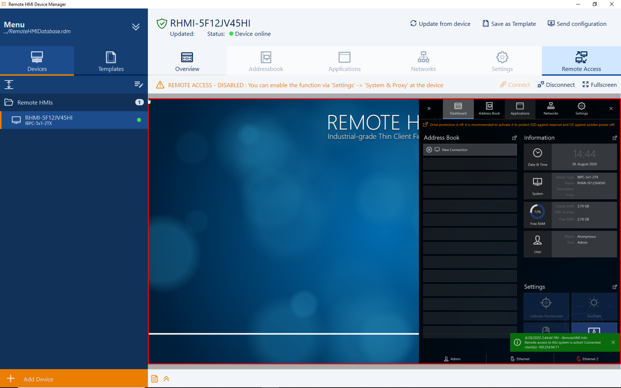Click Disconnect remote session

(556, 85)
